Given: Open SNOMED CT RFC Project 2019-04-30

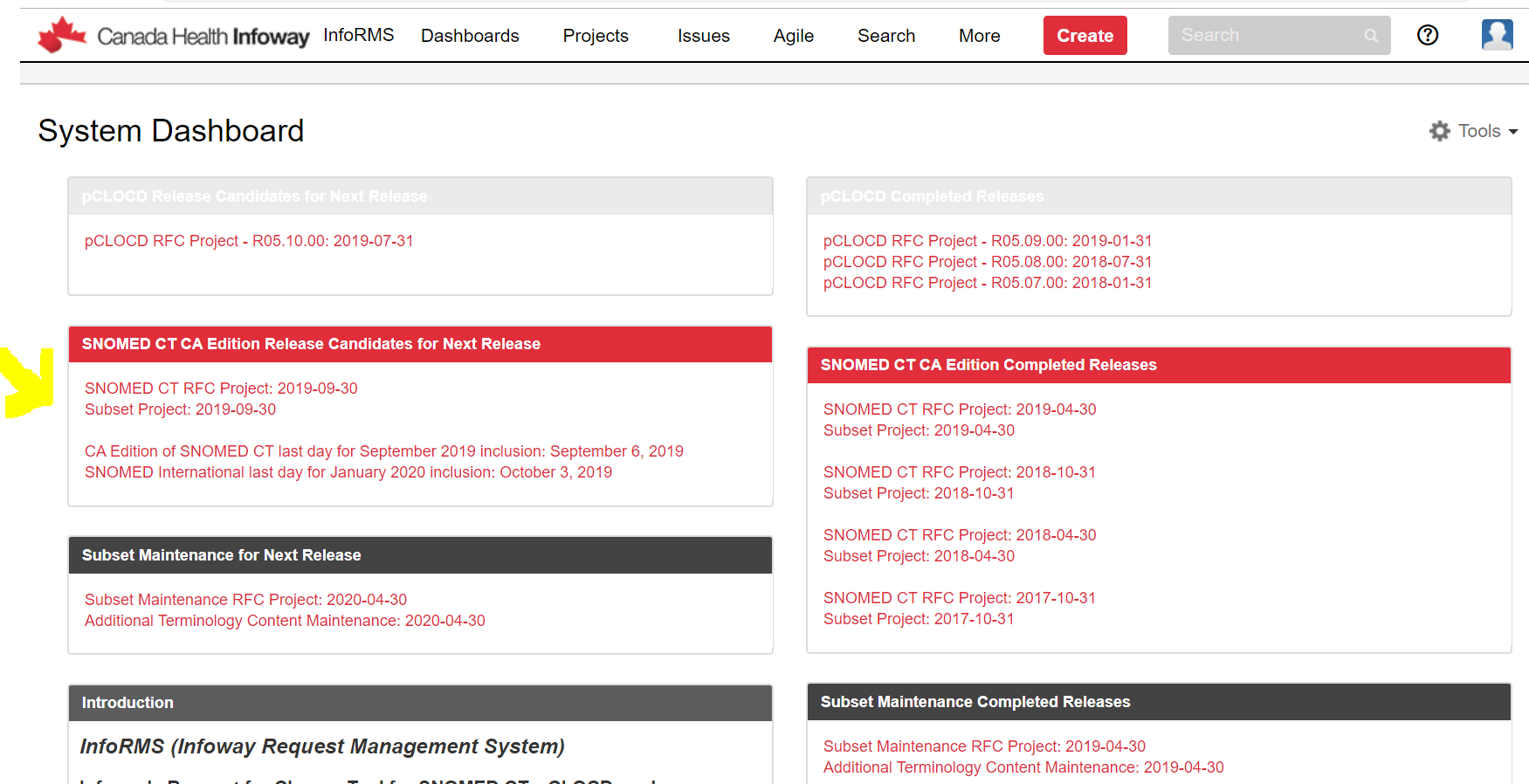Looking at the screenshot, I should tap(960, 409).
